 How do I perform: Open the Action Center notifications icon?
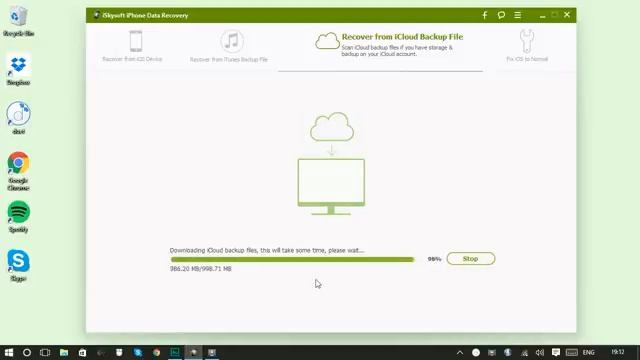556,352
